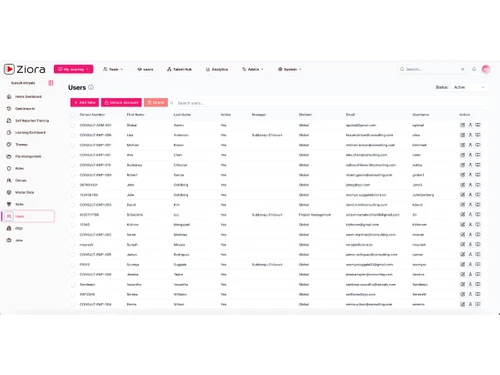The width and height of the screenshot is (500, 375).
Task: Tick the checkbox for Emma Wilson's row
Action: [73, 304]
